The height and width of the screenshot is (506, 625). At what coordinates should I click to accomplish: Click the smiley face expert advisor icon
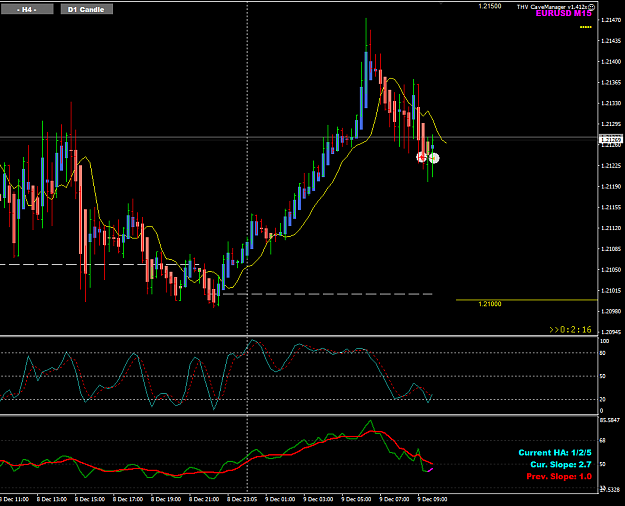click(592, 7)
